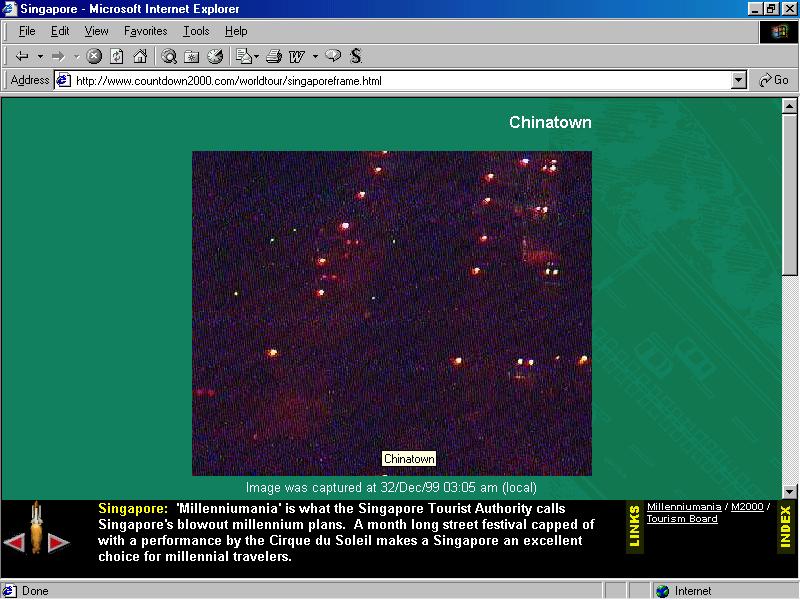Go to the Home page icon
The height and width of the screenshot is (600, 800).
pos(140,56)
